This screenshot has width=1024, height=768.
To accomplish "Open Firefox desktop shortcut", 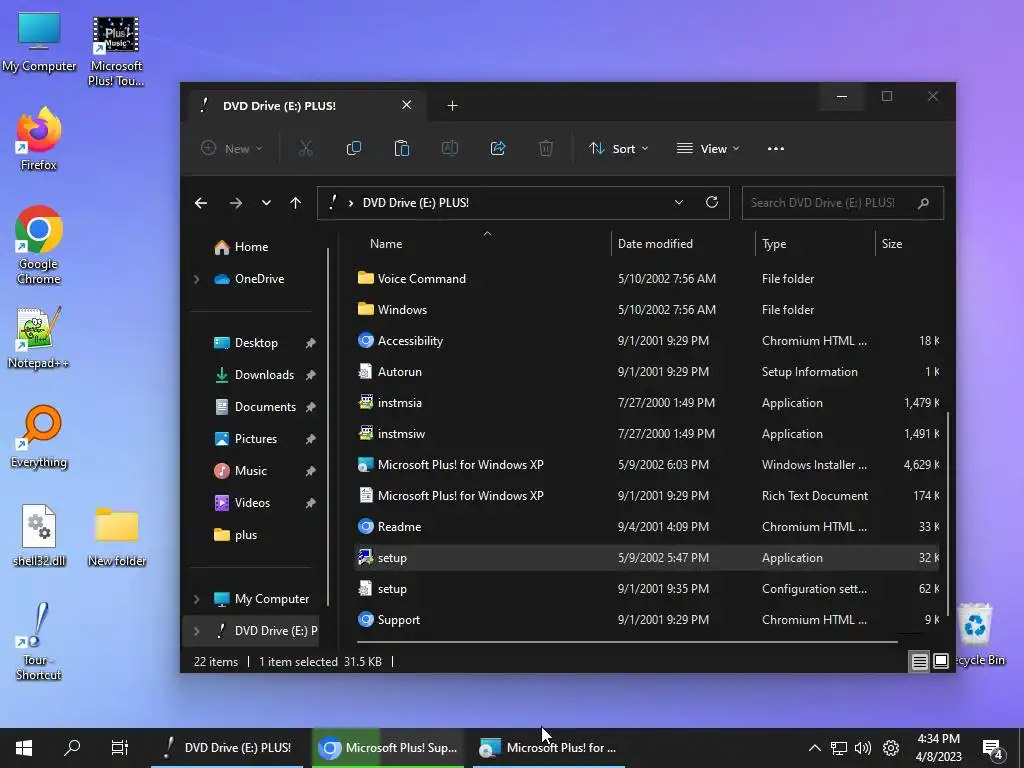I will (39, 138).
